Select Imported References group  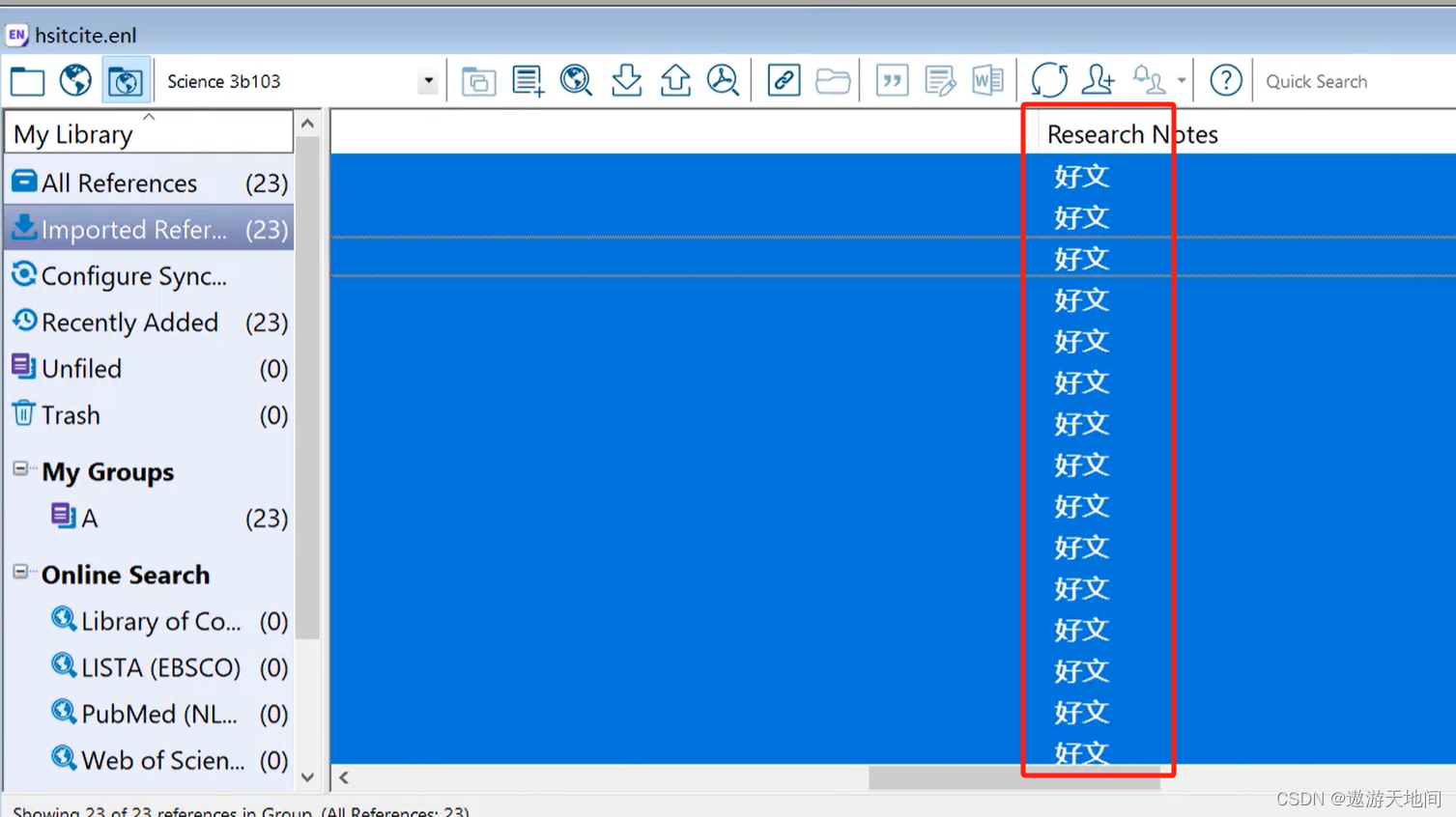pyautogui.click(x=149, y=229)
